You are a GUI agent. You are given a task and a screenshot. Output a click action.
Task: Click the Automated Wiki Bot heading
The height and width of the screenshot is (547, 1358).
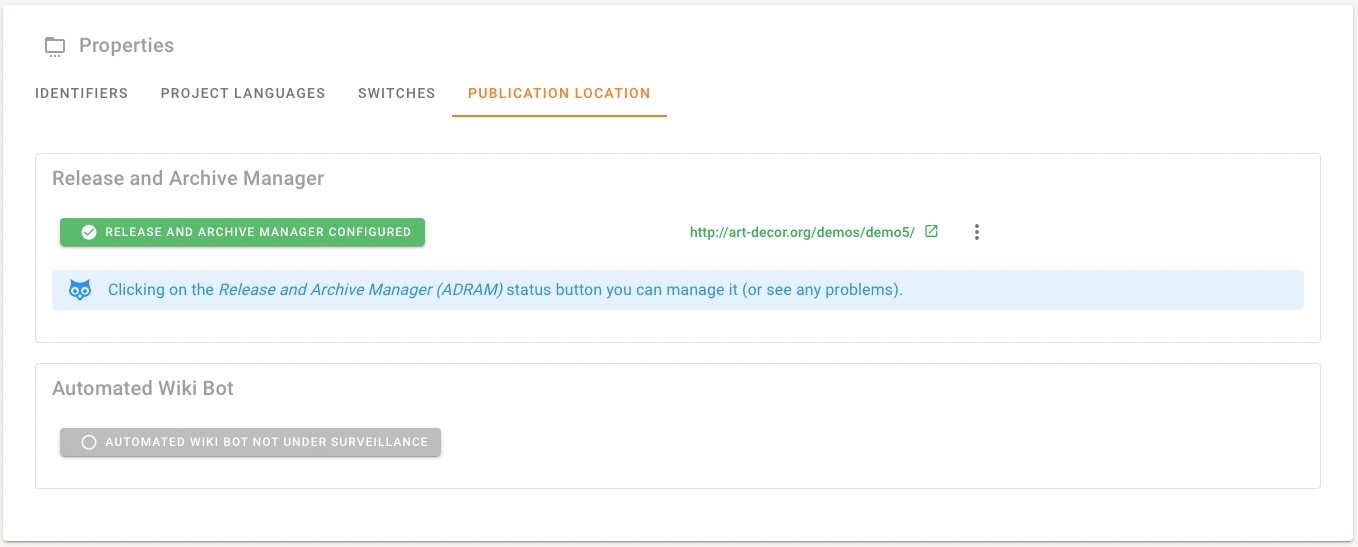tap(143, 389)
